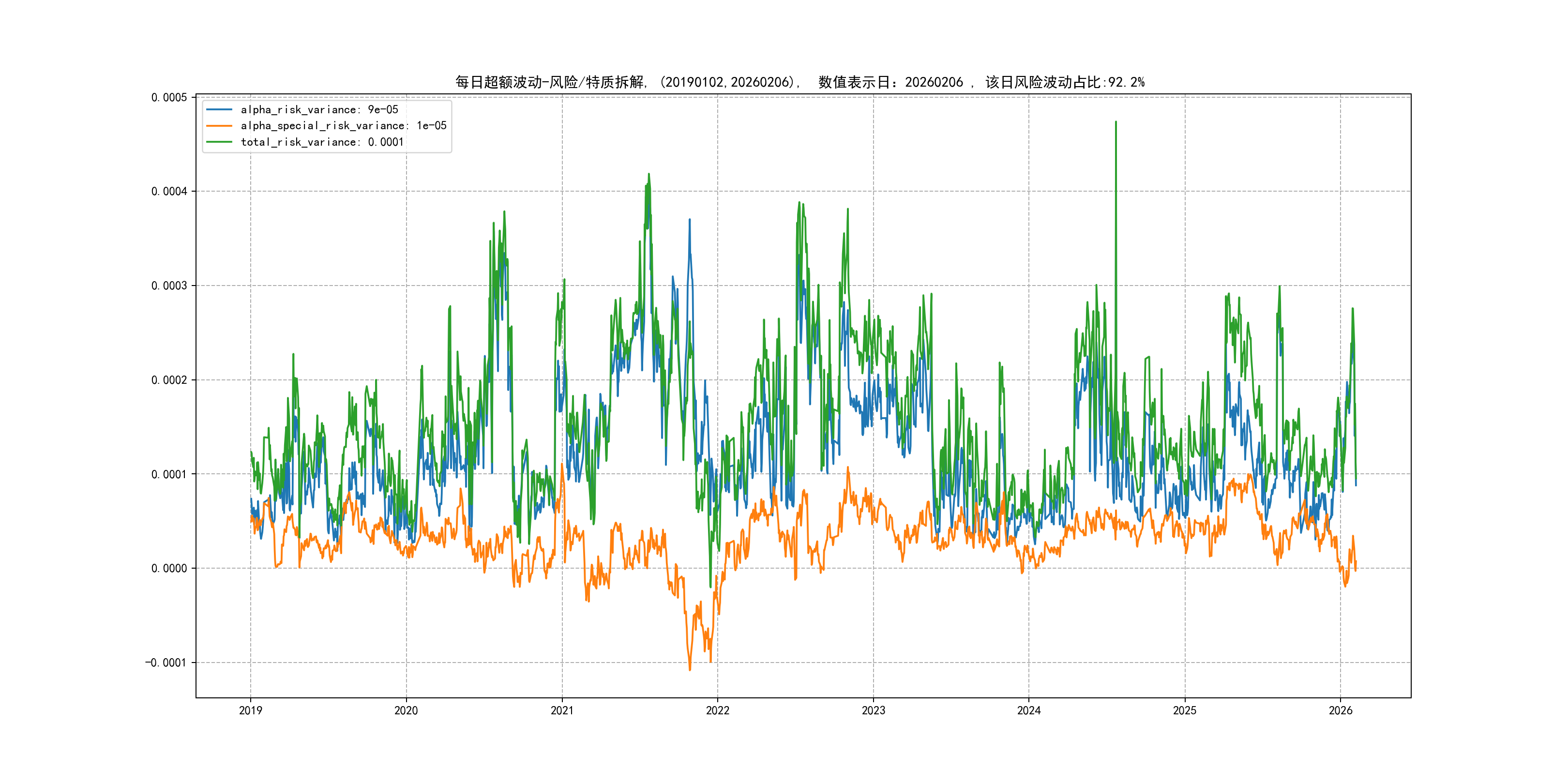
Task: Click the 0.0000 y-axis tick label
Action: [x=169, y=569]
